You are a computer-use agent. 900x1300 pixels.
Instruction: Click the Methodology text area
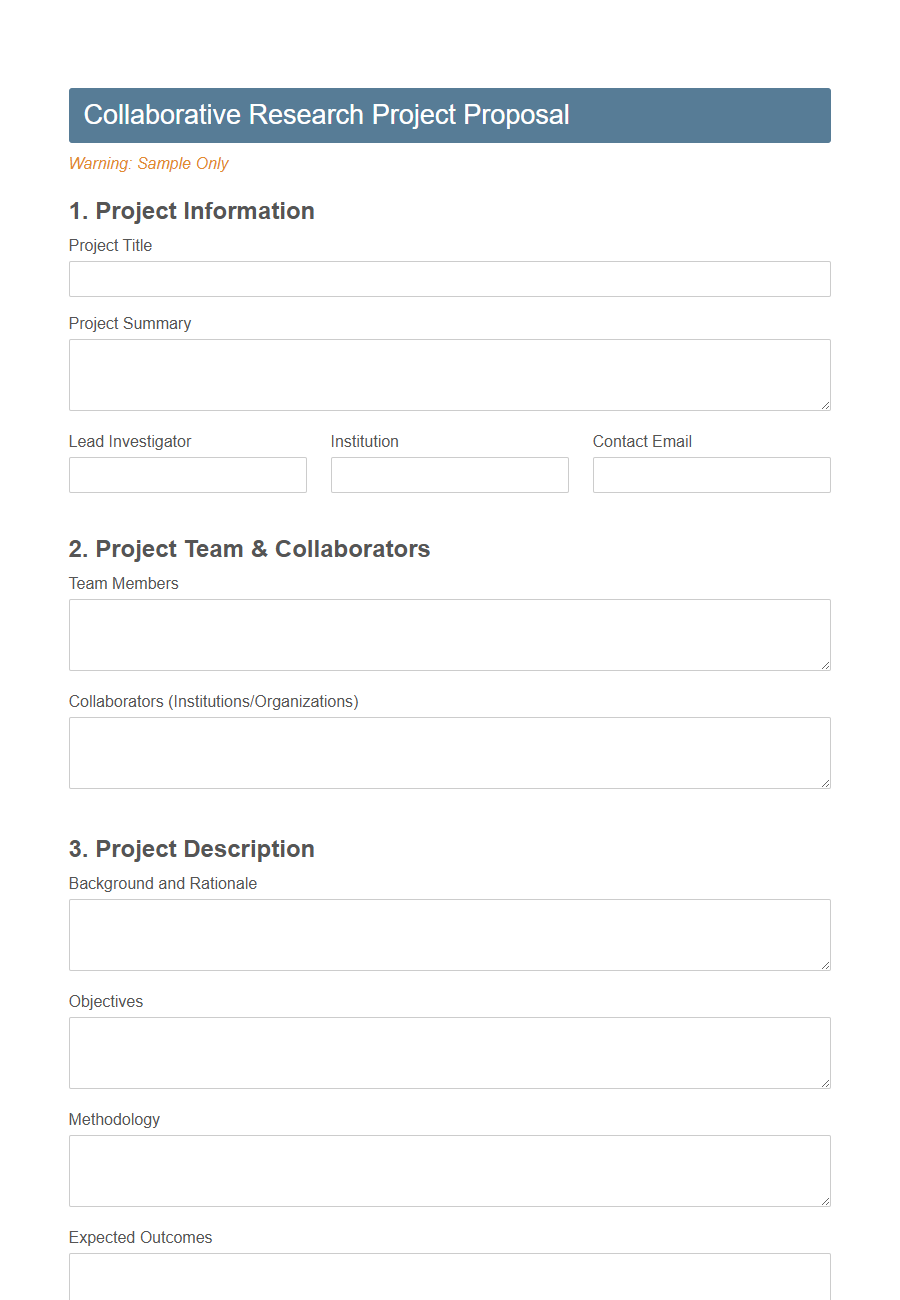(449, 1170)
